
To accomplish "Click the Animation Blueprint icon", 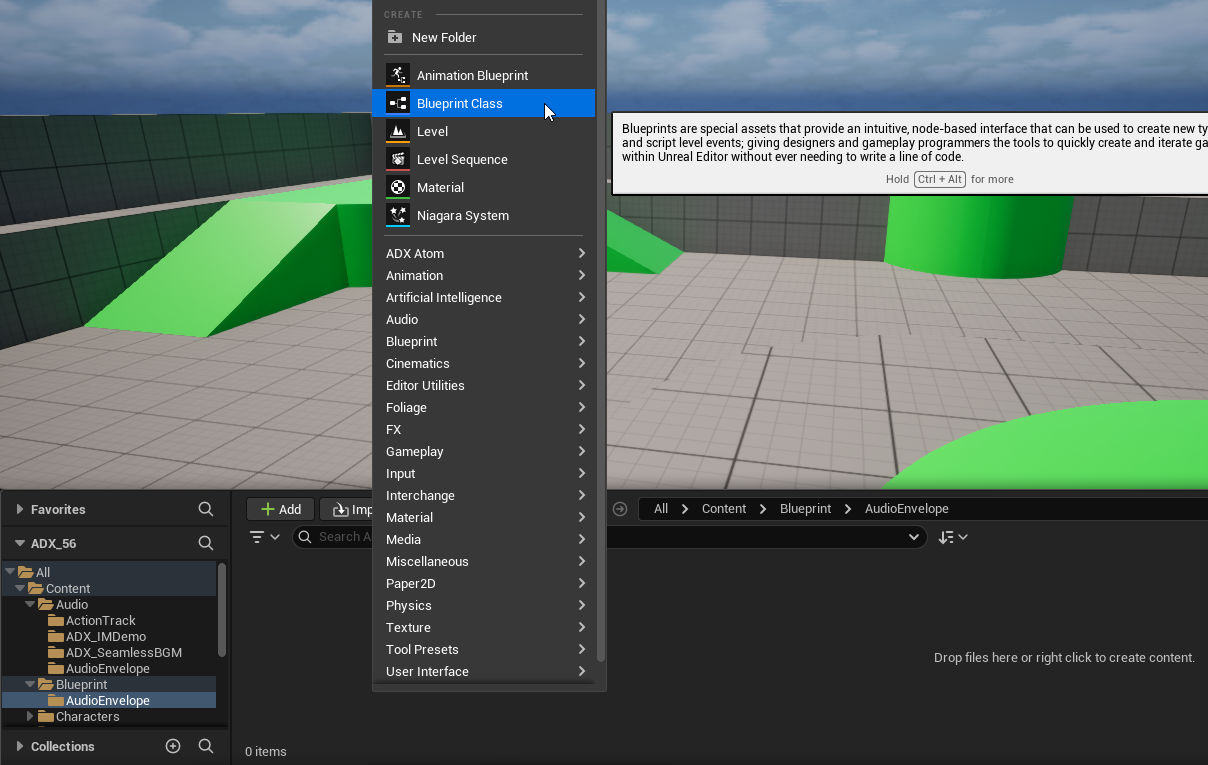I will pos(398,75).
